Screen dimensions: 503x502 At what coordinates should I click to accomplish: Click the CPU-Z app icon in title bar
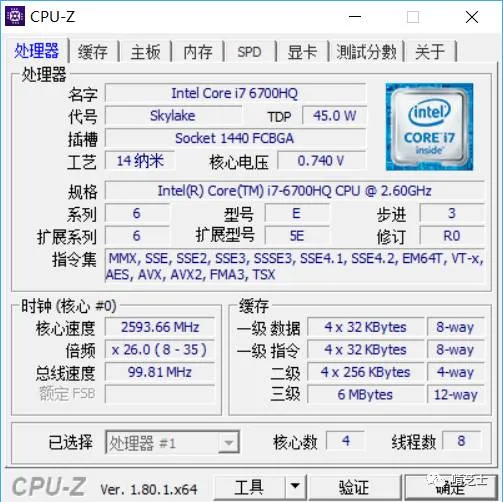pyautogui.click(x=15, y=16)
